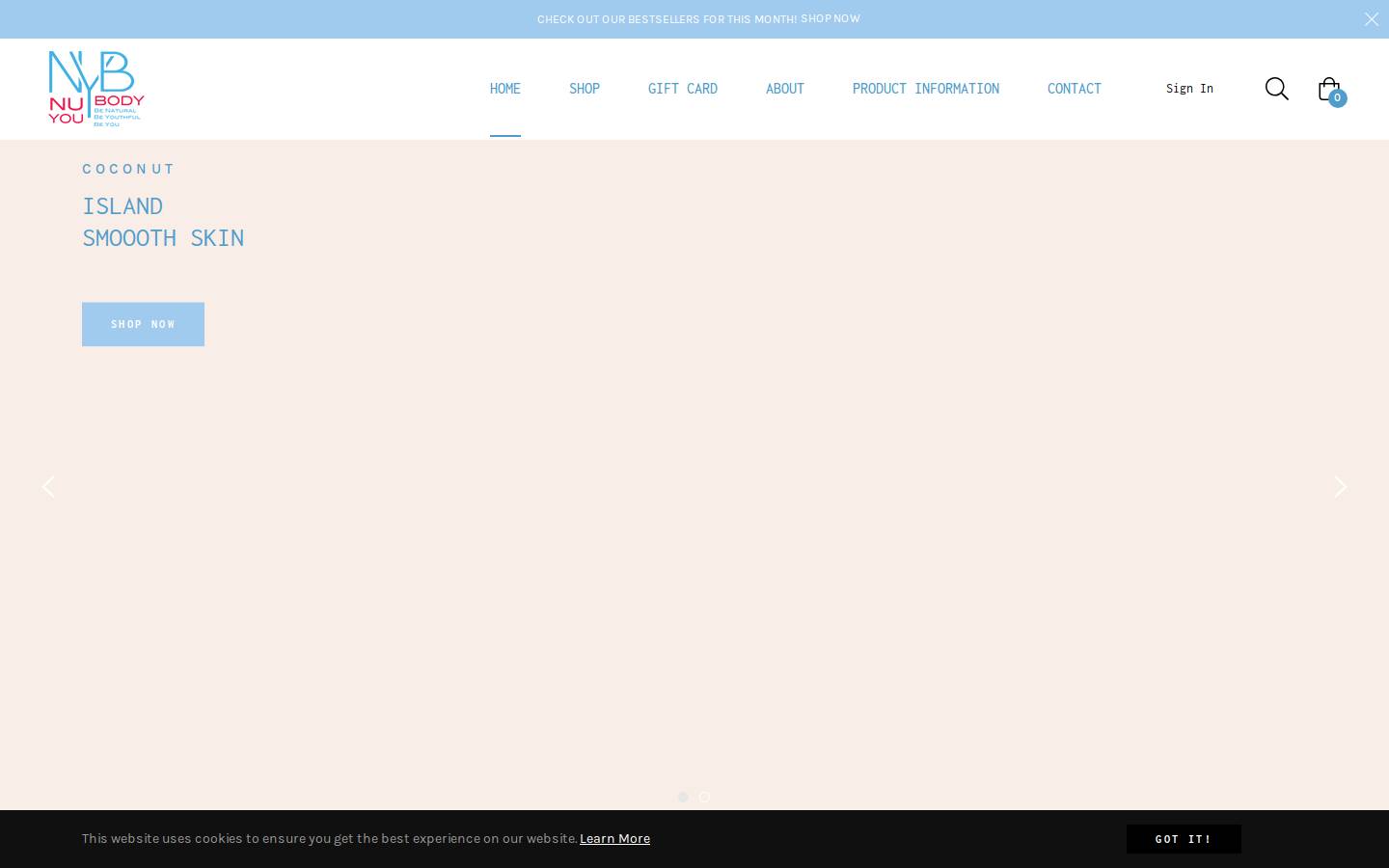Open Product Information menu item
Image resolution: width=1389 pixels, height=868 pixels.
tap(926, 88)
